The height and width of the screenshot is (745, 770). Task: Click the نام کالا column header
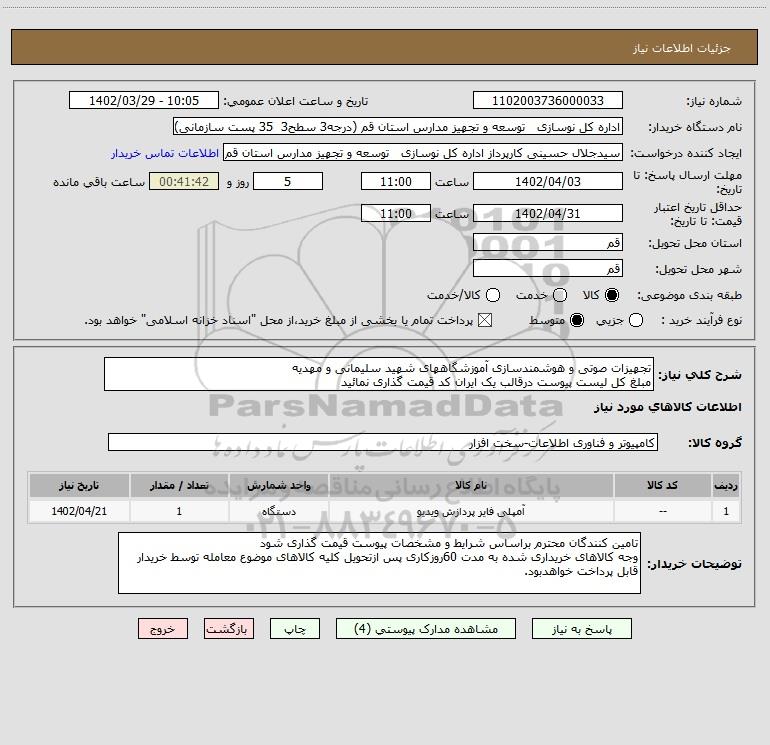[x=470, y=485]
